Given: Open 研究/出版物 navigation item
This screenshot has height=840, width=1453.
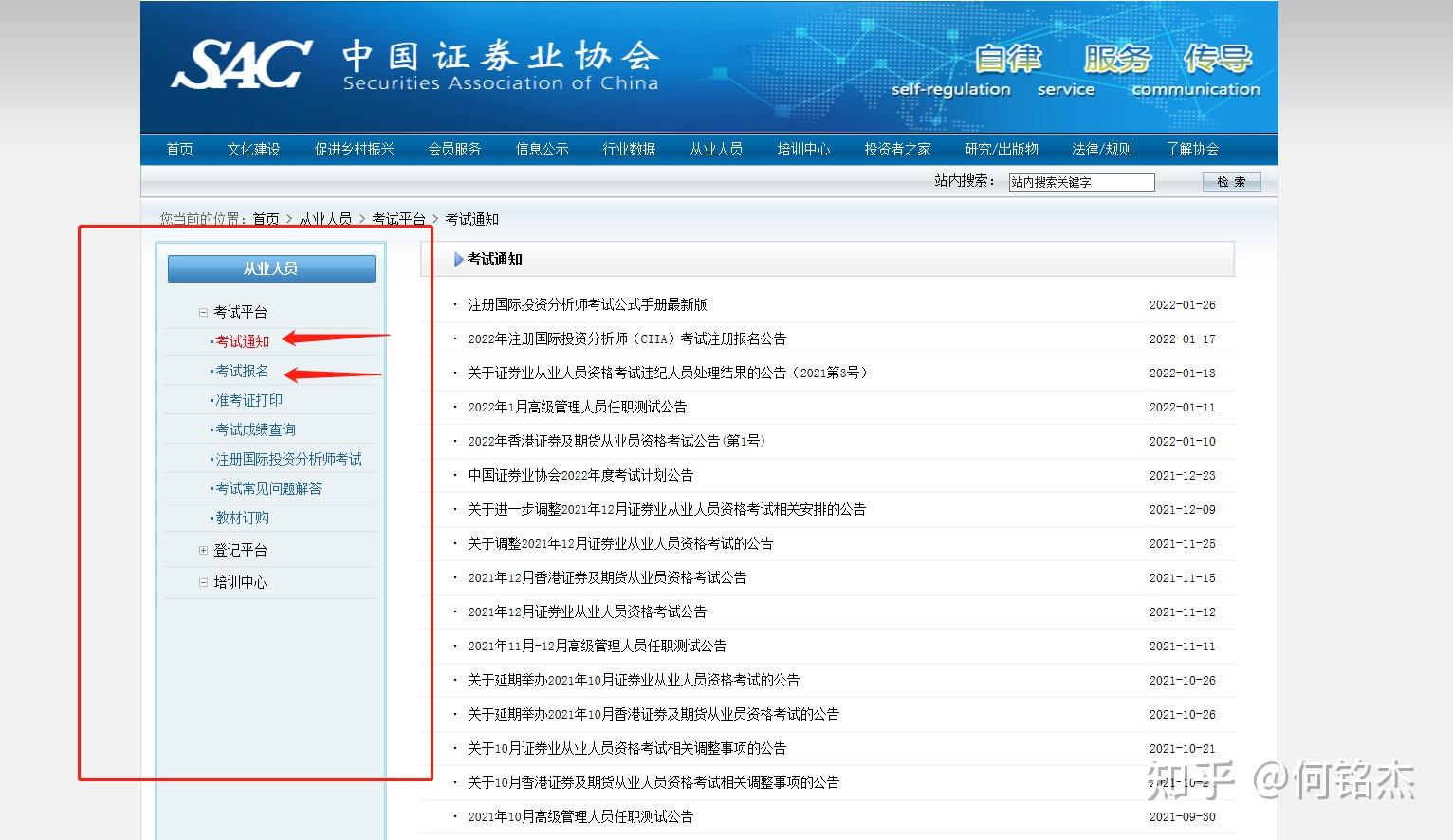Looking at the screenshot, I should click(x=1002, y=149).
